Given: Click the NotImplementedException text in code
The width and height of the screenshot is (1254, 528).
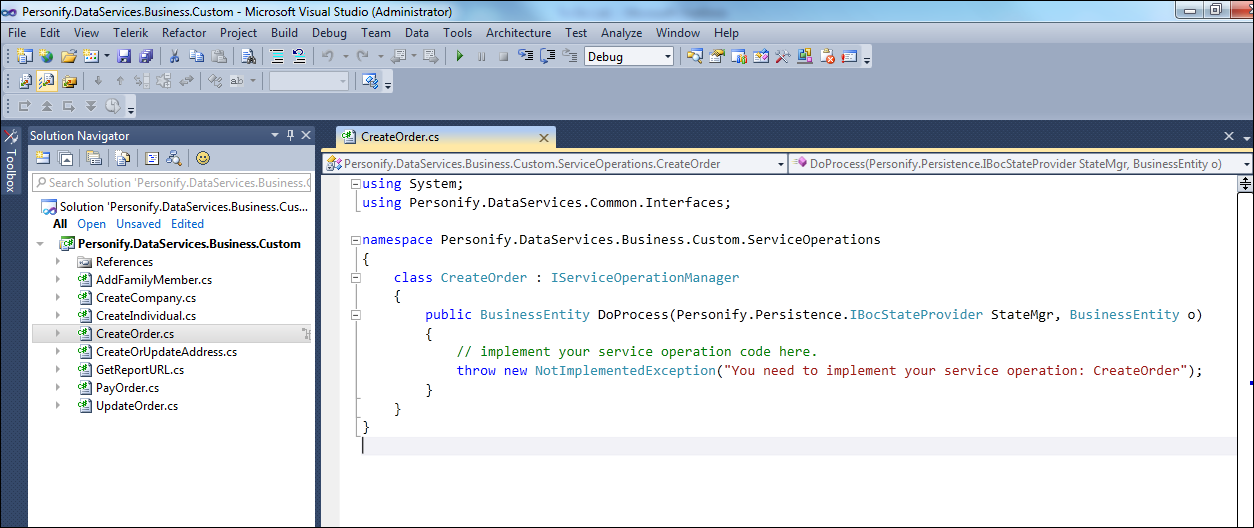Looking at the screenshot, I should point(625,370).
